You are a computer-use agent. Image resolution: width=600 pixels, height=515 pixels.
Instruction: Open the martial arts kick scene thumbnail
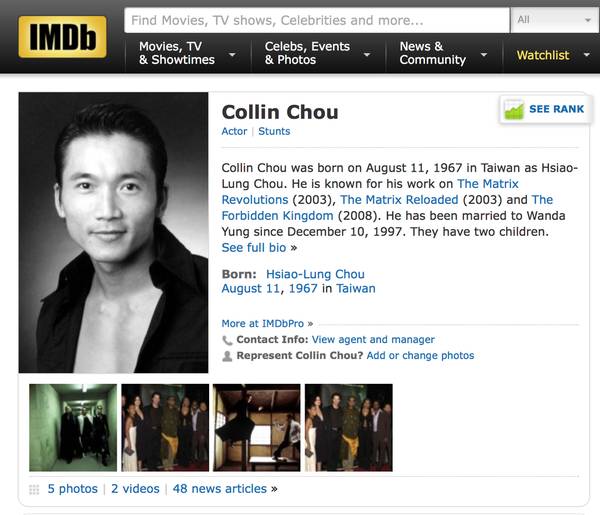[x=256, y=428]
